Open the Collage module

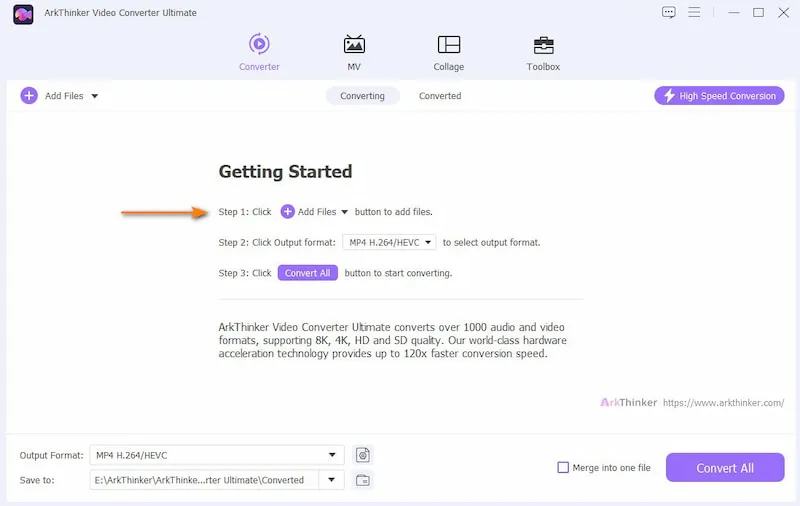(x=448, y=52)
